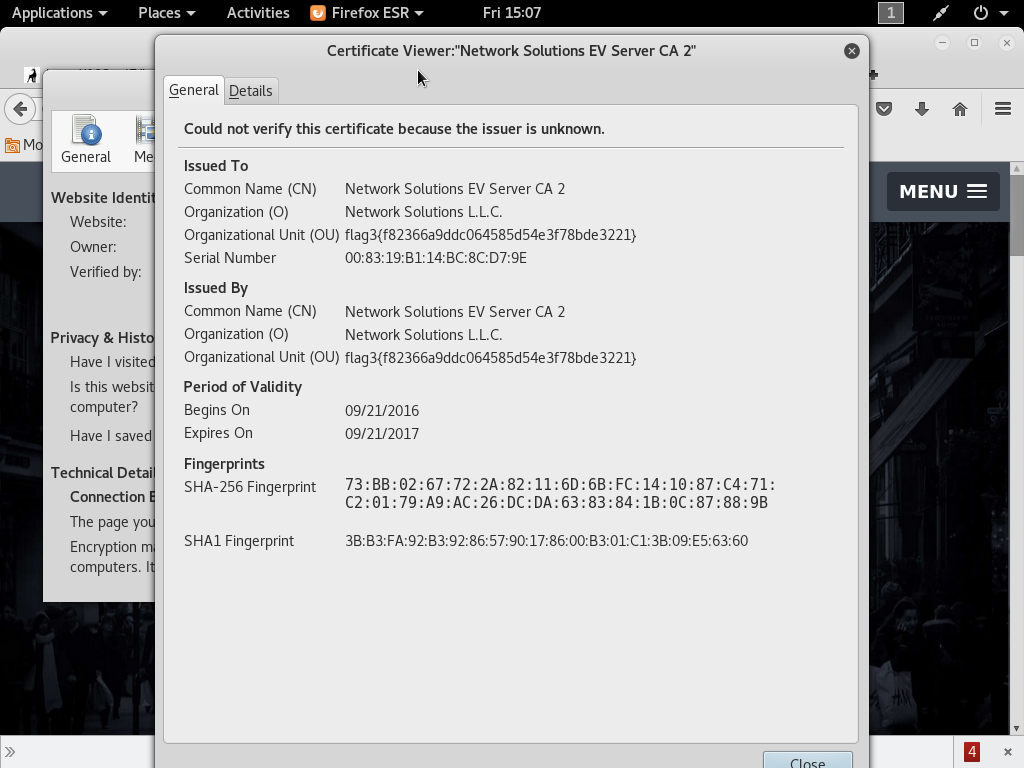The image size is (1024, 768).
Task: Click the Issued By OU flag3 value
Action: pos(490,358)
